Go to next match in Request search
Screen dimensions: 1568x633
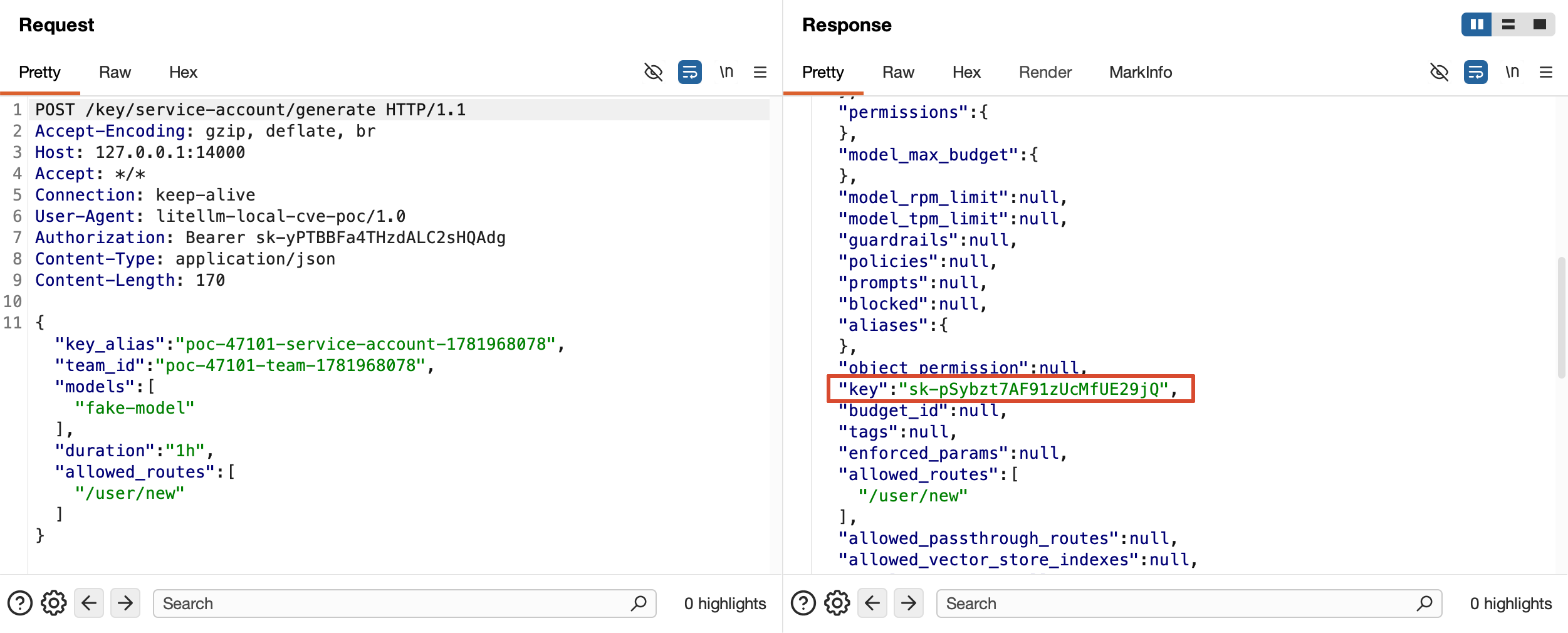tap(125, 604)
